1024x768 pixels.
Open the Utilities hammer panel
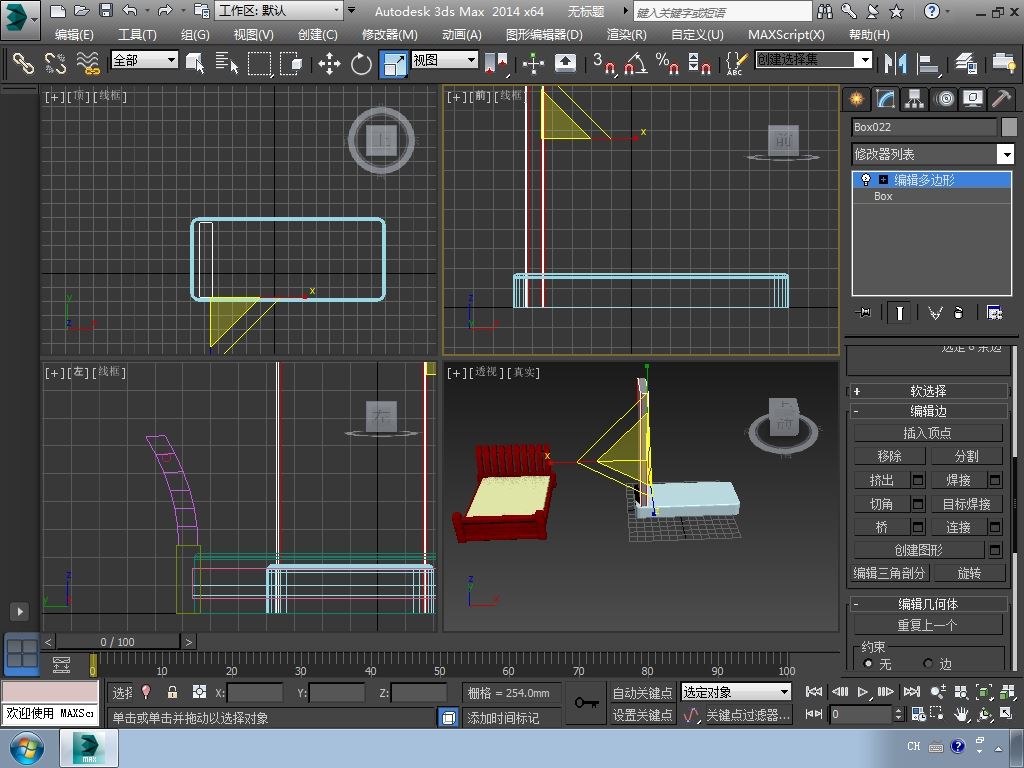pyautogui.click(x=1001, y=99)
